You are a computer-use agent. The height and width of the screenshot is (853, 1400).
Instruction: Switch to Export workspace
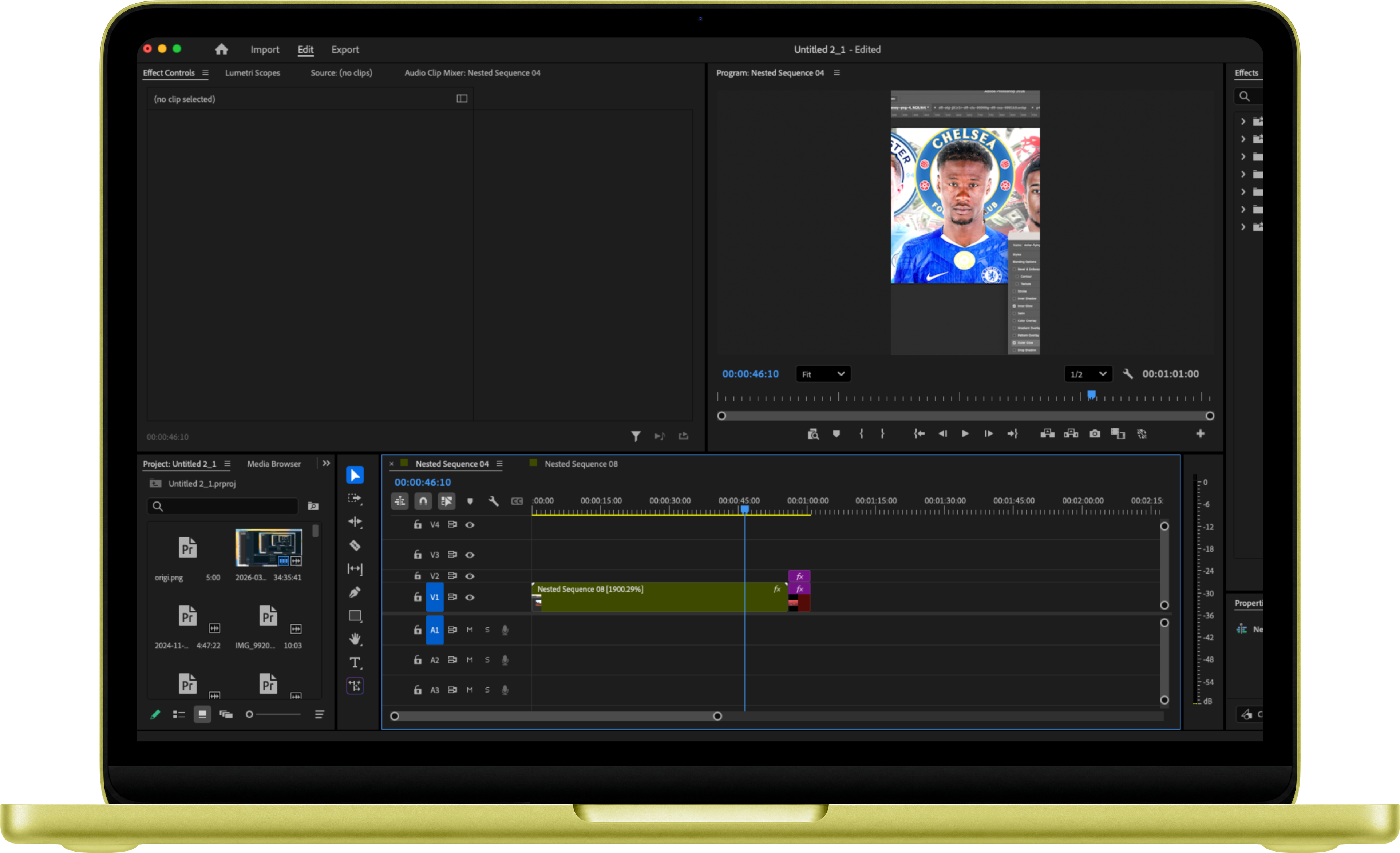coord(345,49)
